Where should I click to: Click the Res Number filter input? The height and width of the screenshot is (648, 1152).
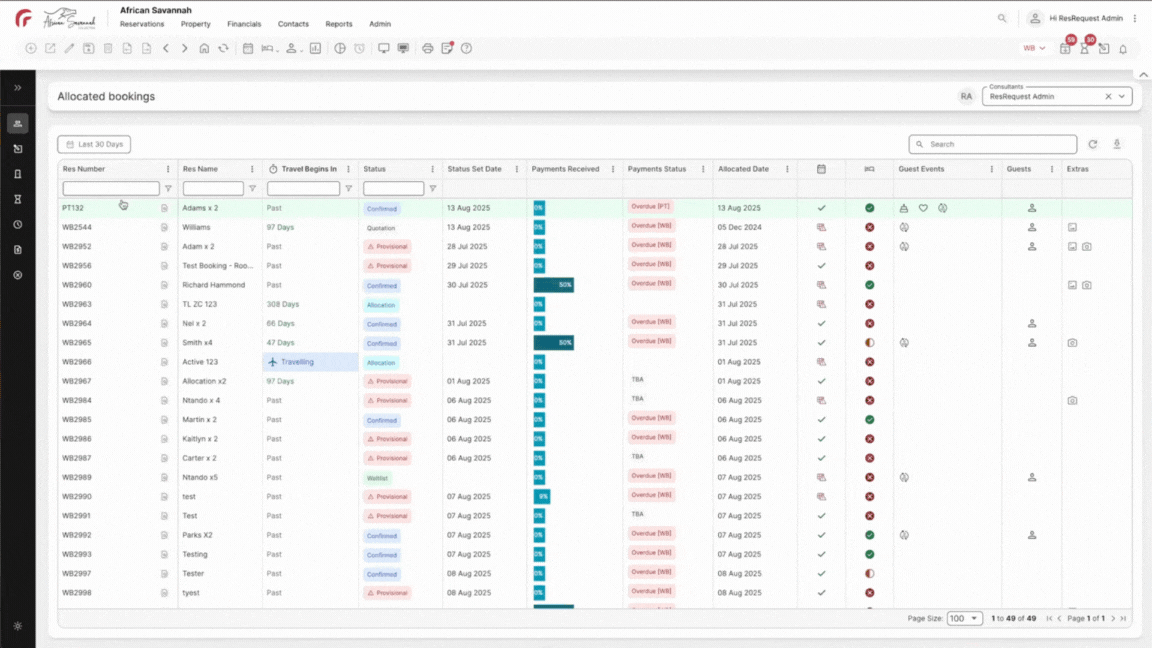tap(111, 189)
